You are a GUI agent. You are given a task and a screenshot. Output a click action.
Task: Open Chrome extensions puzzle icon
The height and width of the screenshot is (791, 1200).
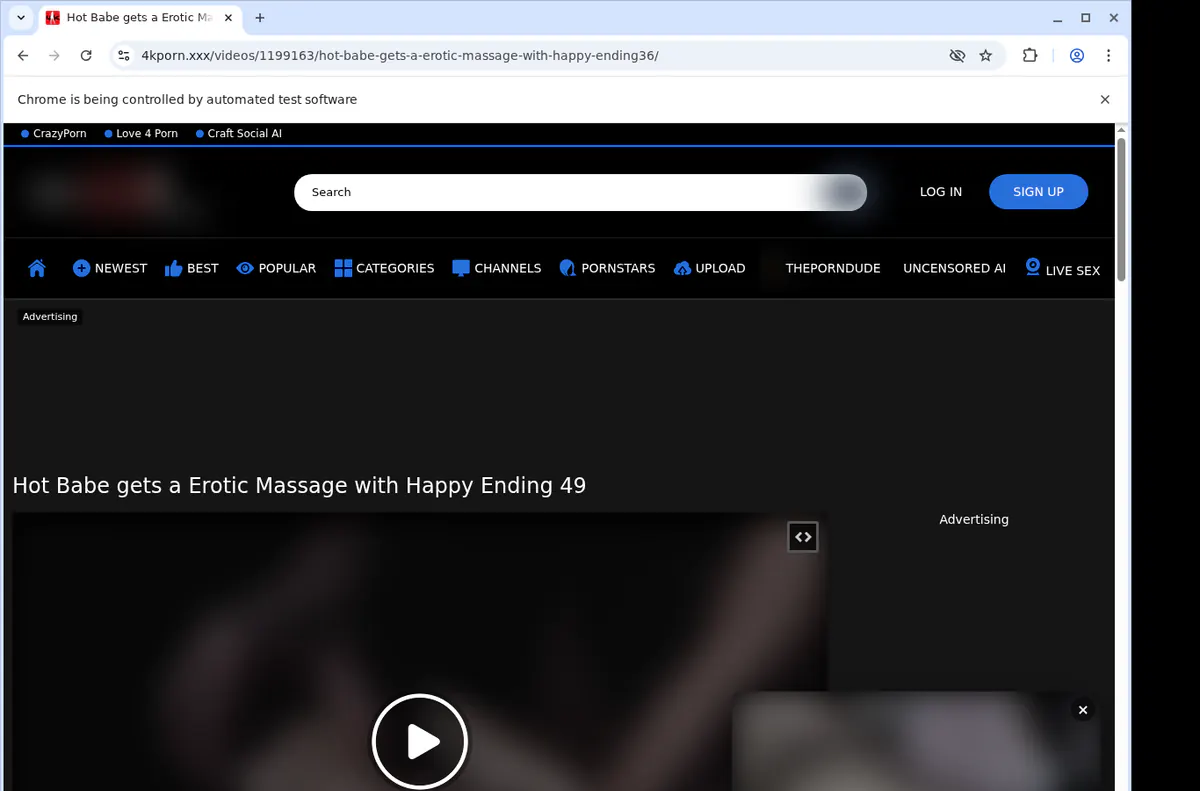tap(1030, 56)
